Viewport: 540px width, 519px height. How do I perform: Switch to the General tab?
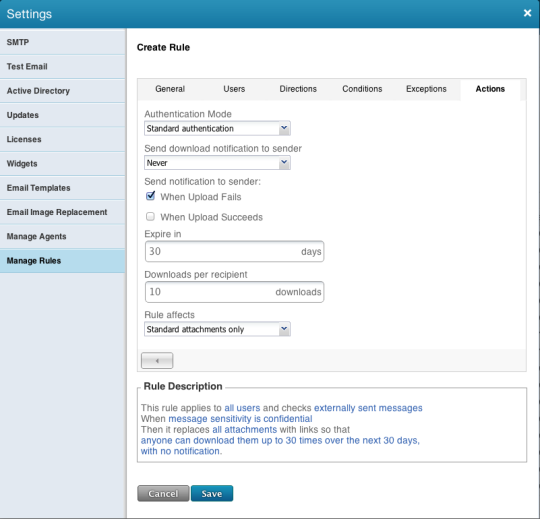click(170, 89)
